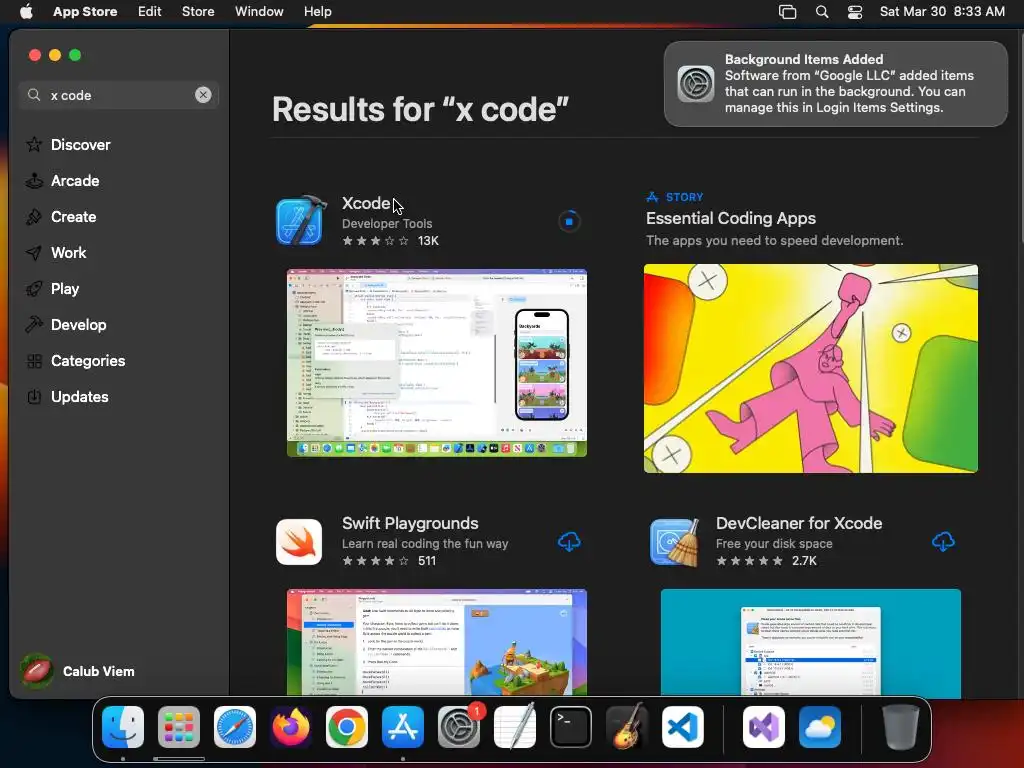Launch Firefox from the Dock
Image resolution: width=1024 pixels, height=768 pixels.
[291, 727]
